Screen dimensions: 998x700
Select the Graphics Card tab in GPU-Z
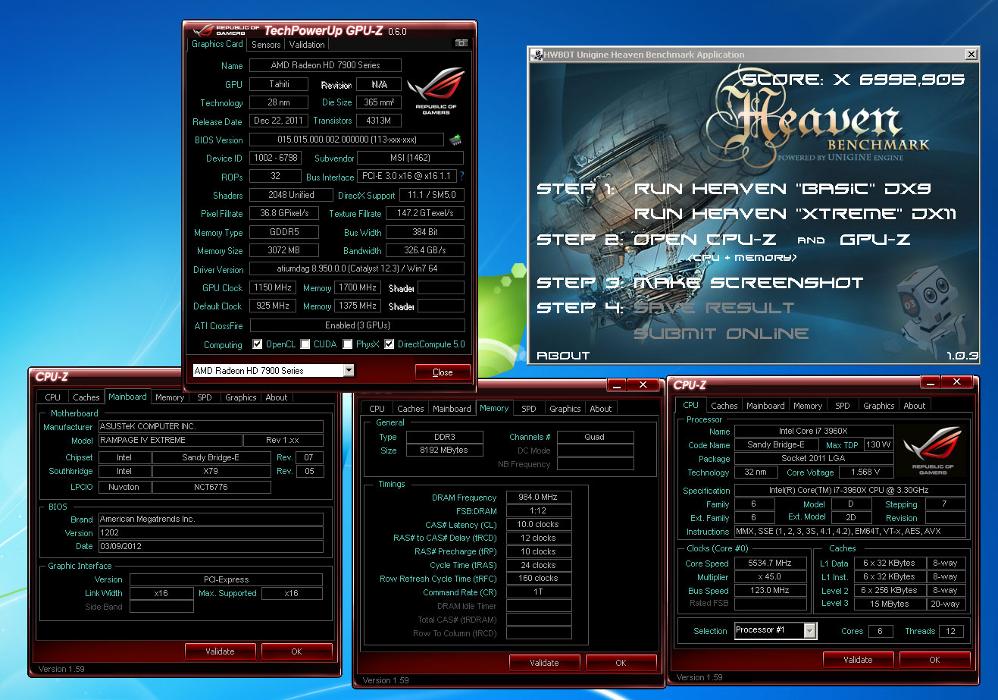217,44
